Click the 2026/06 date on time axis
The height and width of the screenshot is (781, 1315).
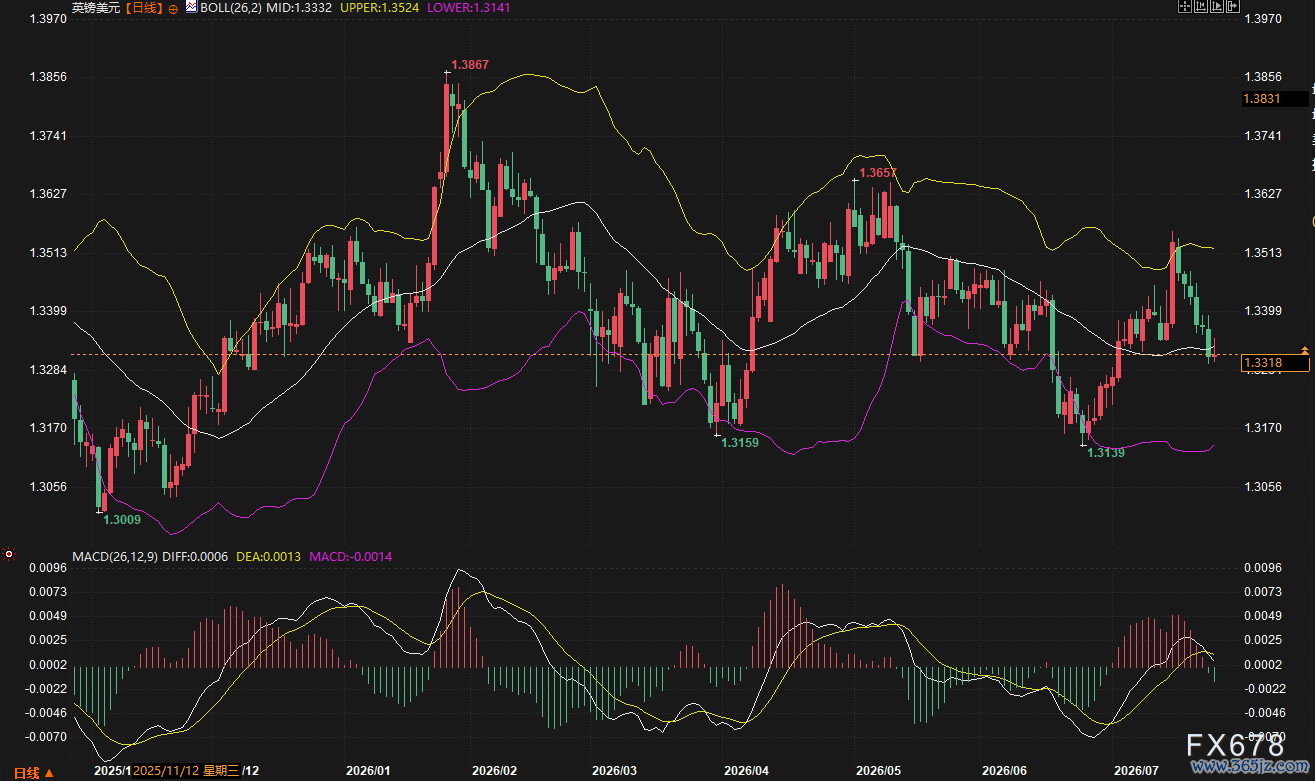(1005, 771)
